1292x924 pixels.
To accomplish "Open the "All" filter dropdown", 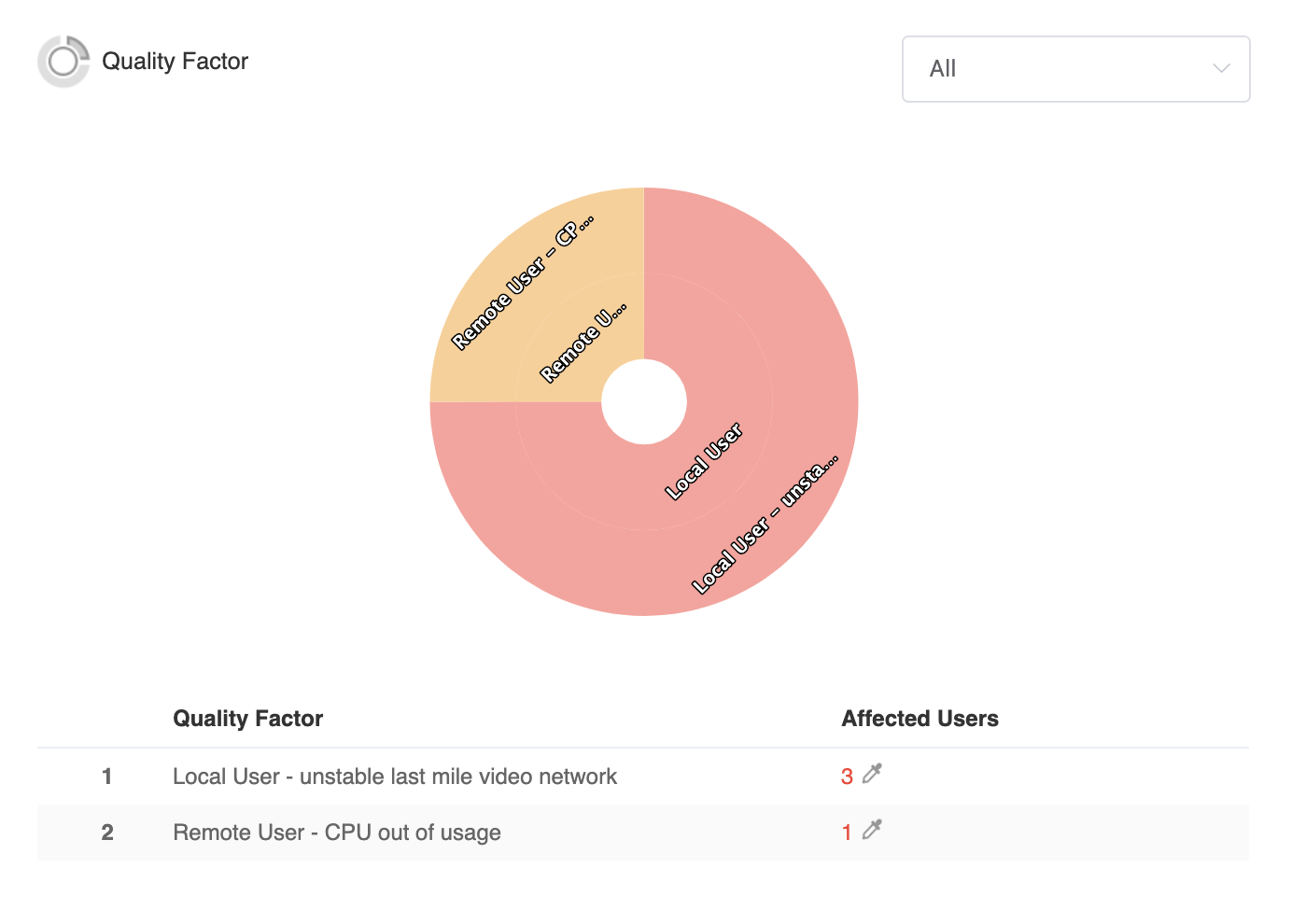I will coord(1074,69).
